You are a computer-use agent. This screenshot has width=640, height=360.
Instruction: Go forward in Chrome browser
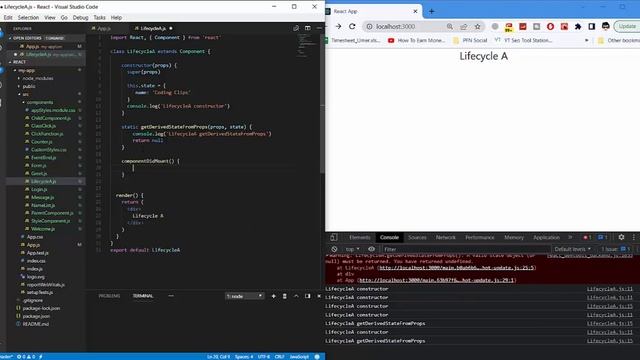338,26
